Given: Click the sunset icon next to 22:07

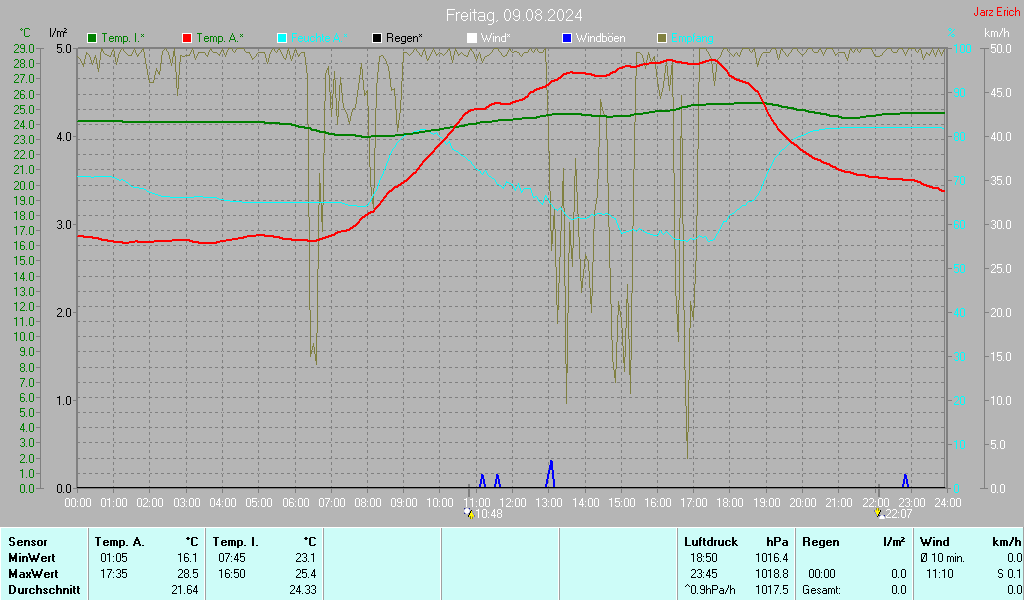Looking at the screenshot, I should 880,514.
